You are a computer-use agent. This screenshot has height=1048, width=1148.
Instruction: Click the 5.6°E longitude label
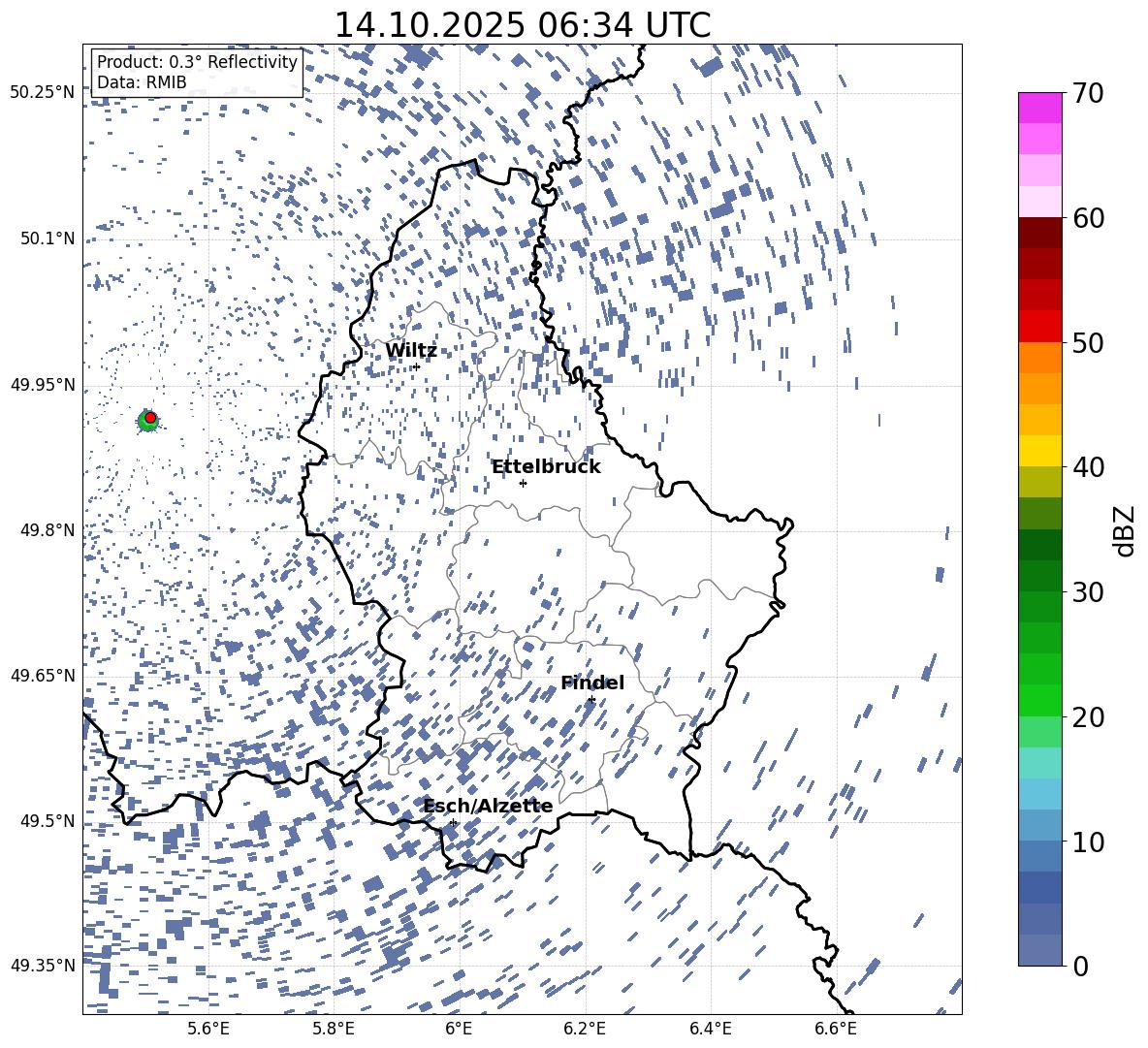(208, 1029)
